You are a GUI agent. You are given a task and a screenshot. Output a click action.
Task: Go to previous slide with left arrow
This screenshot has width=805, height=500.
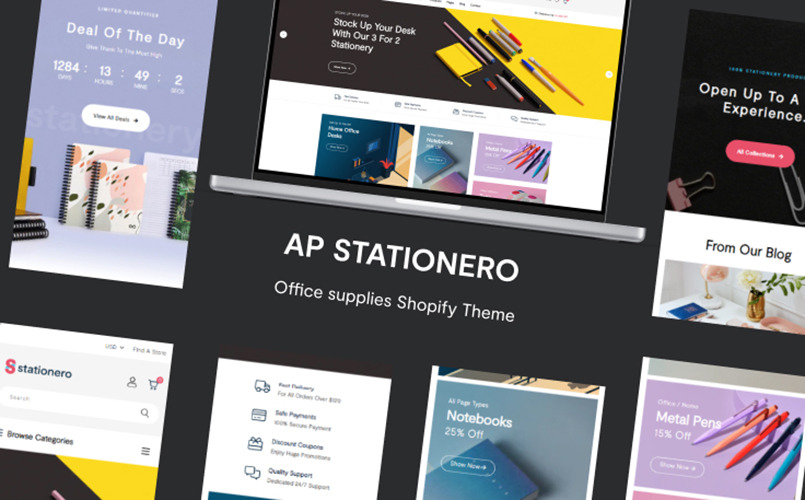[x=283, y=34]
